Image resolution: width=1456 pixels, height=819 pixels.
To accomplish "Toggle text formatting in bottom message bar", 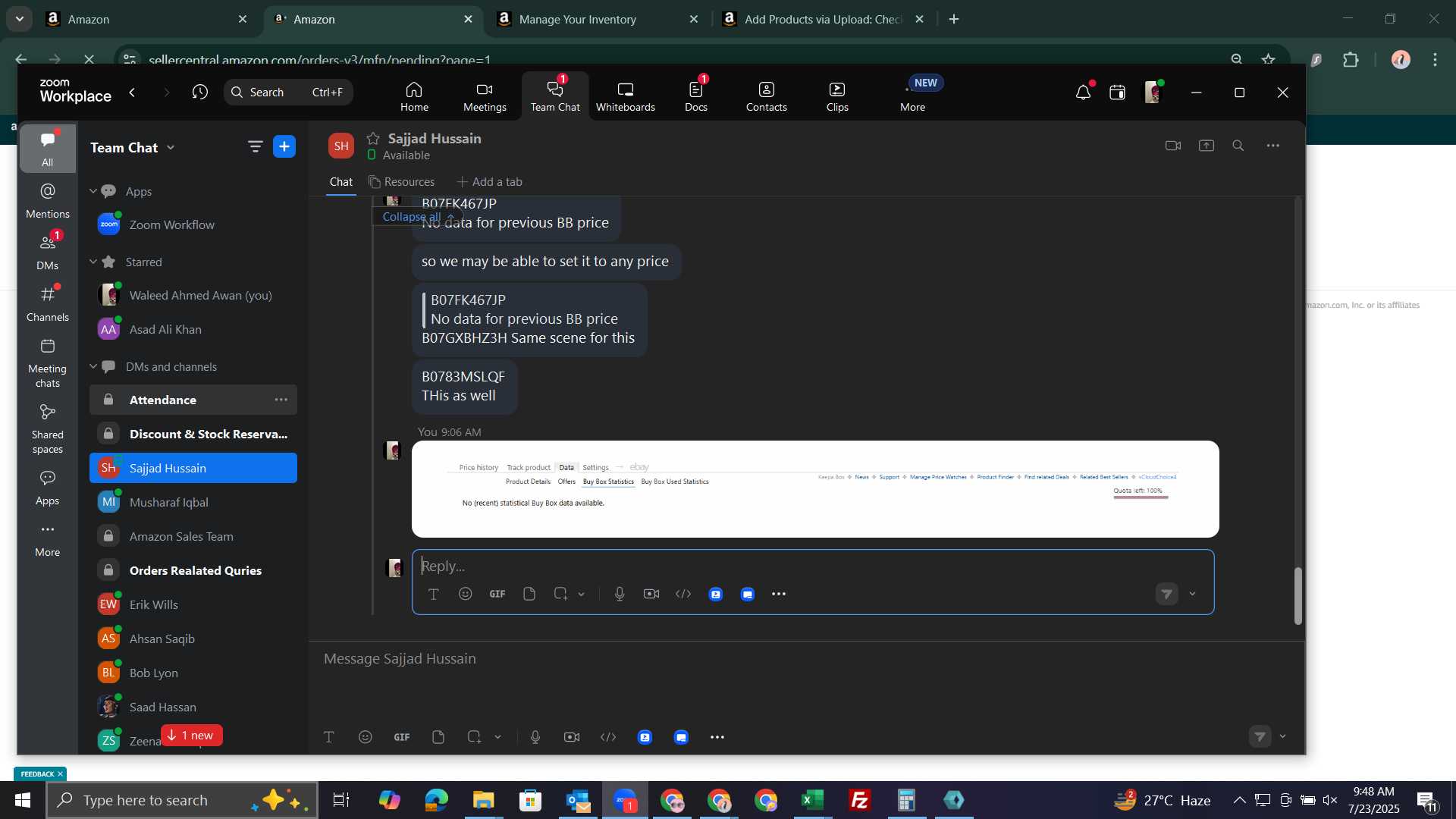I will 329,737.
